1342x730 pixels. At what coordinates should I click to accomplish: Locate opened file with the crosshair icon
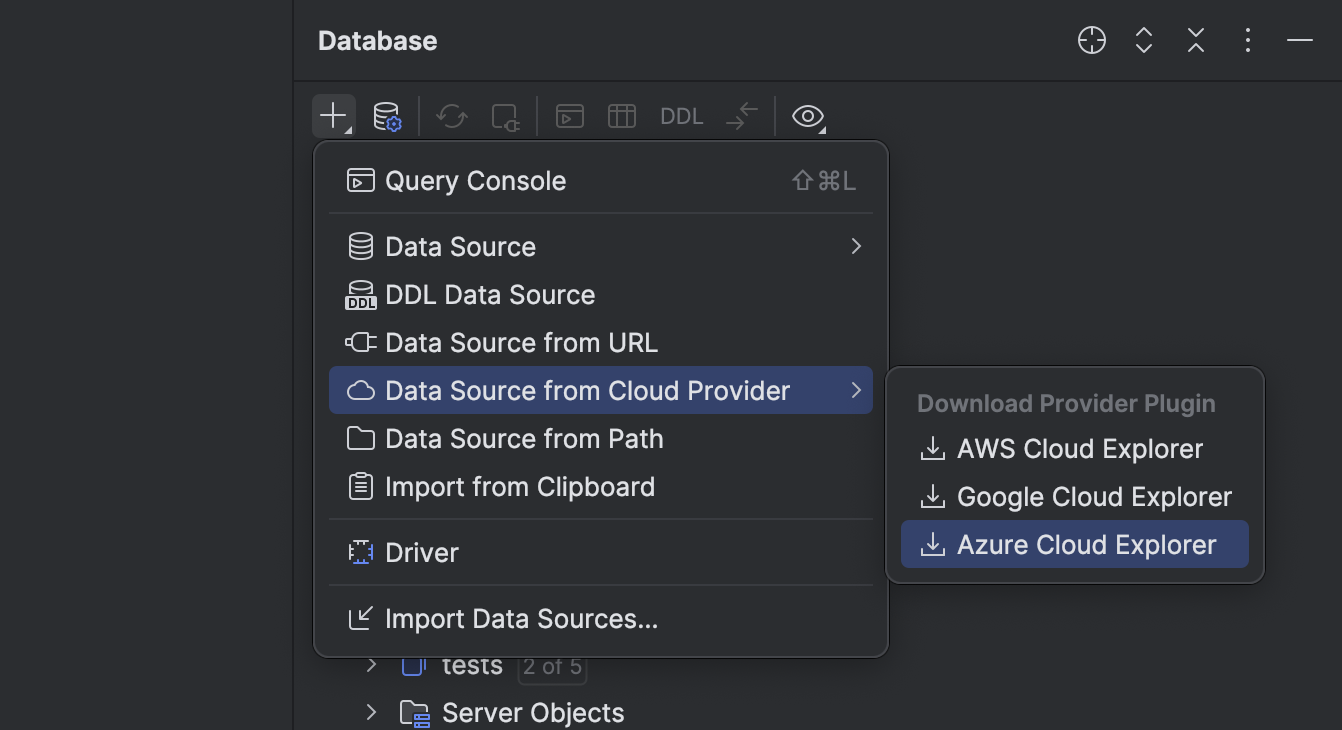click(1091, 40)
